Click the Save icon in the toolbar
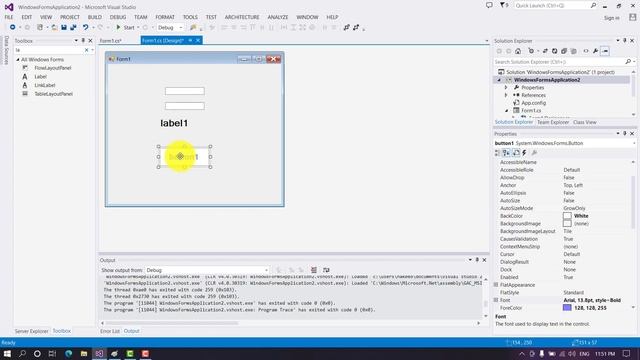This screenshot has width=640, height=360. point(64,27)
